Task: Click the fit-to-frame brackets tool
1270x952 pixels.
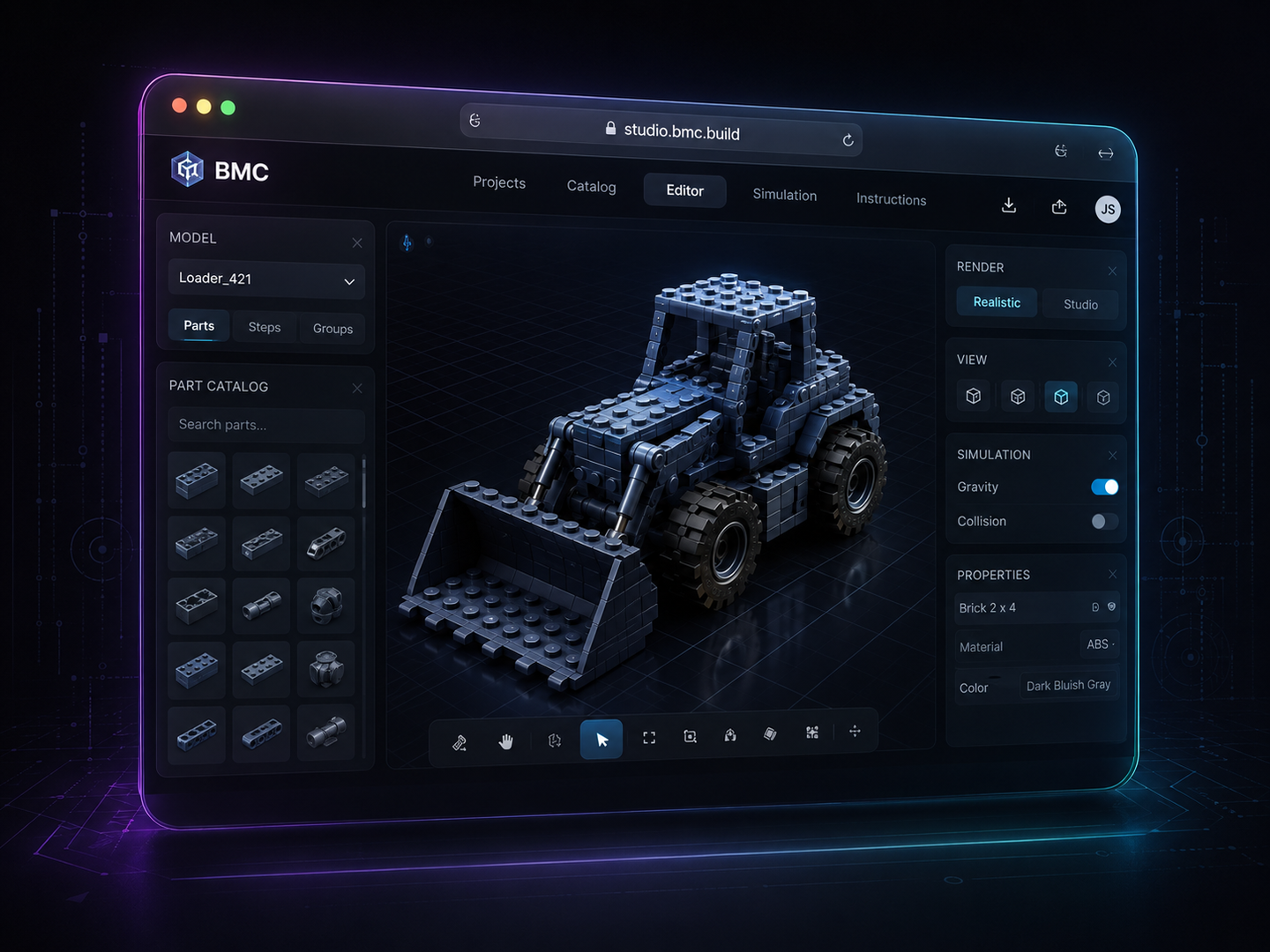Action: 649,738
